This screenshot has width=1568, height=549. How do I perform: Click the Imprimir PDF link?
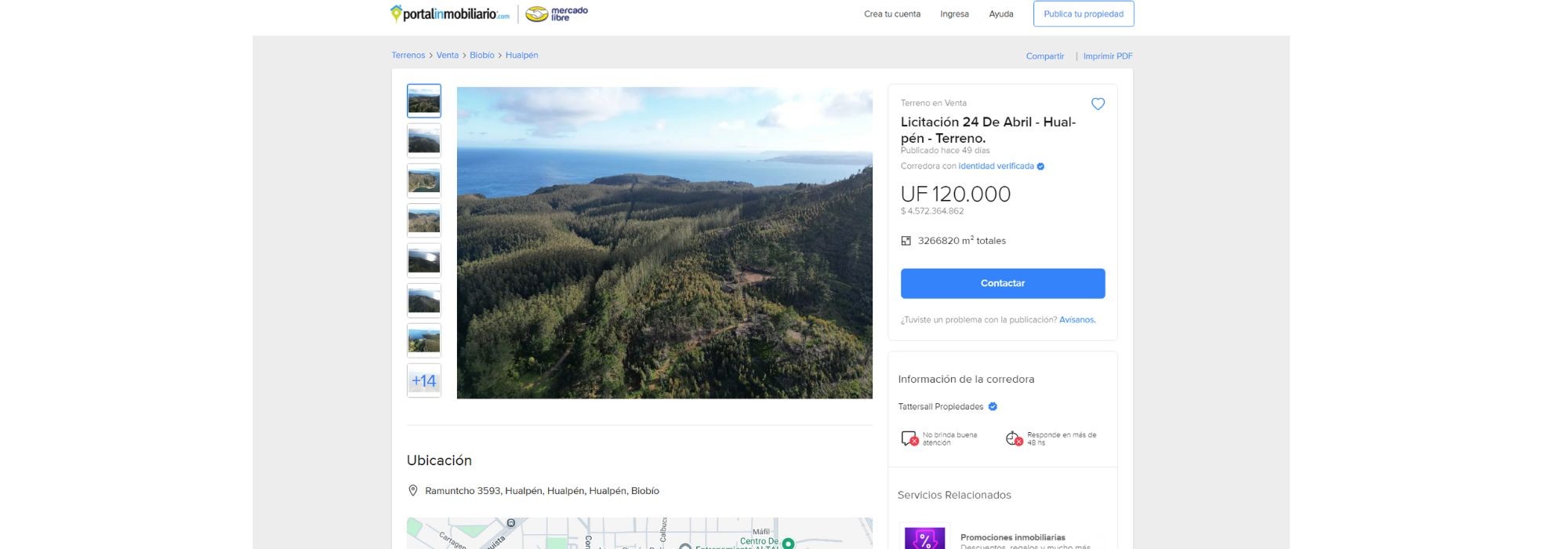[x=1107, y=56]
